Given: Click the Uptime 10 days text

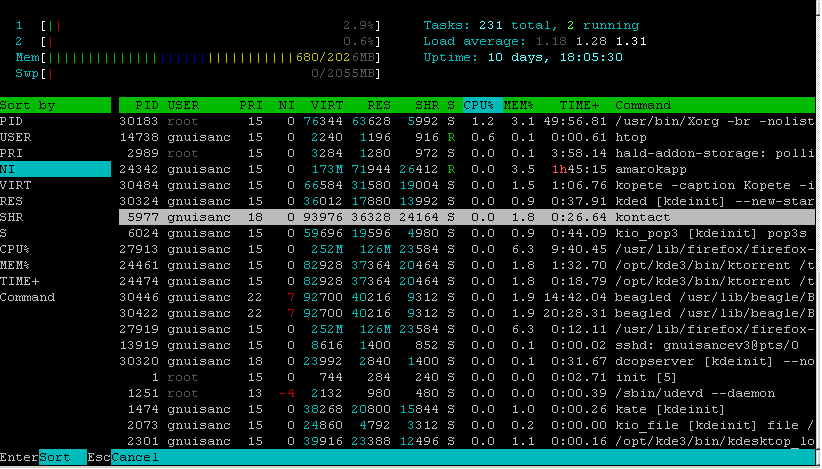Looking at the screenshot, I should point(523,57).
